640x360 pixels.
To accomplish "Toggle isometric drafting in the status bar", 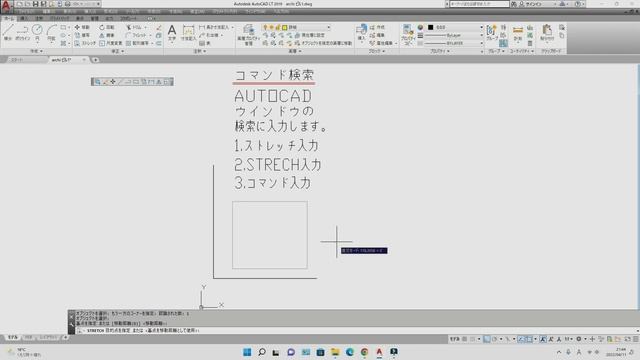I will [507, 339].
